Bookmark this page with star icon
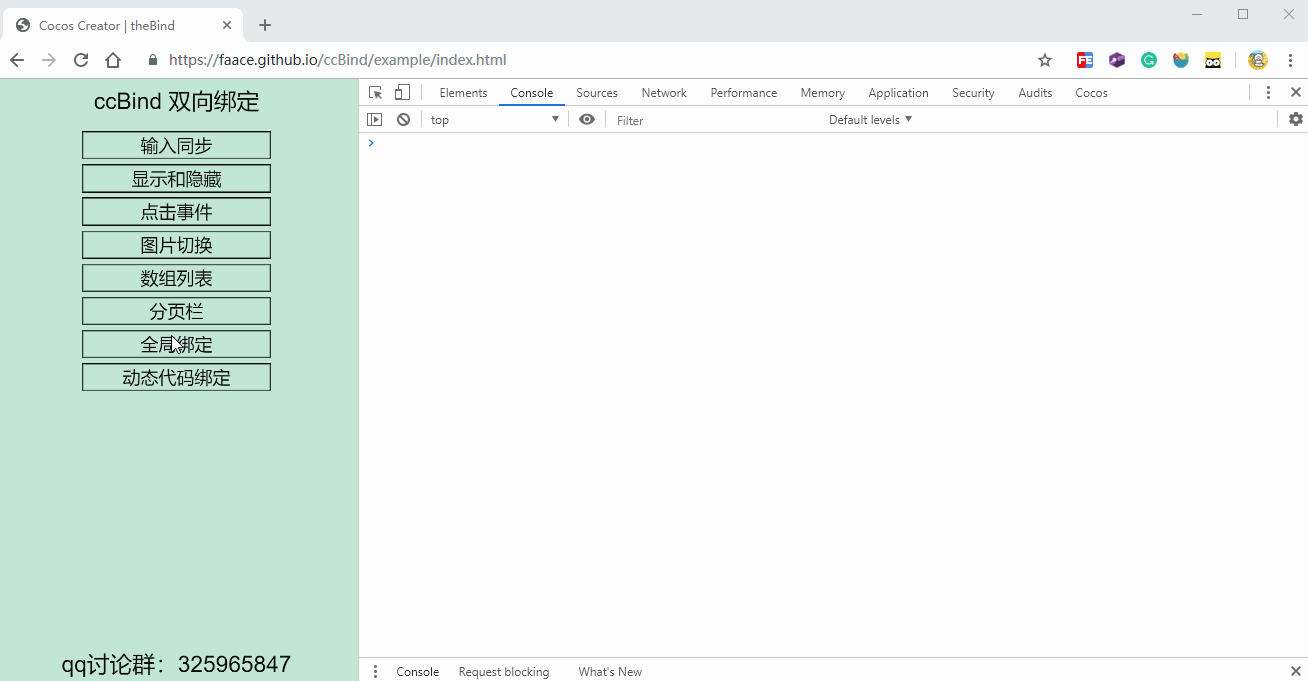1308x681 pixels. [1045, 60]
